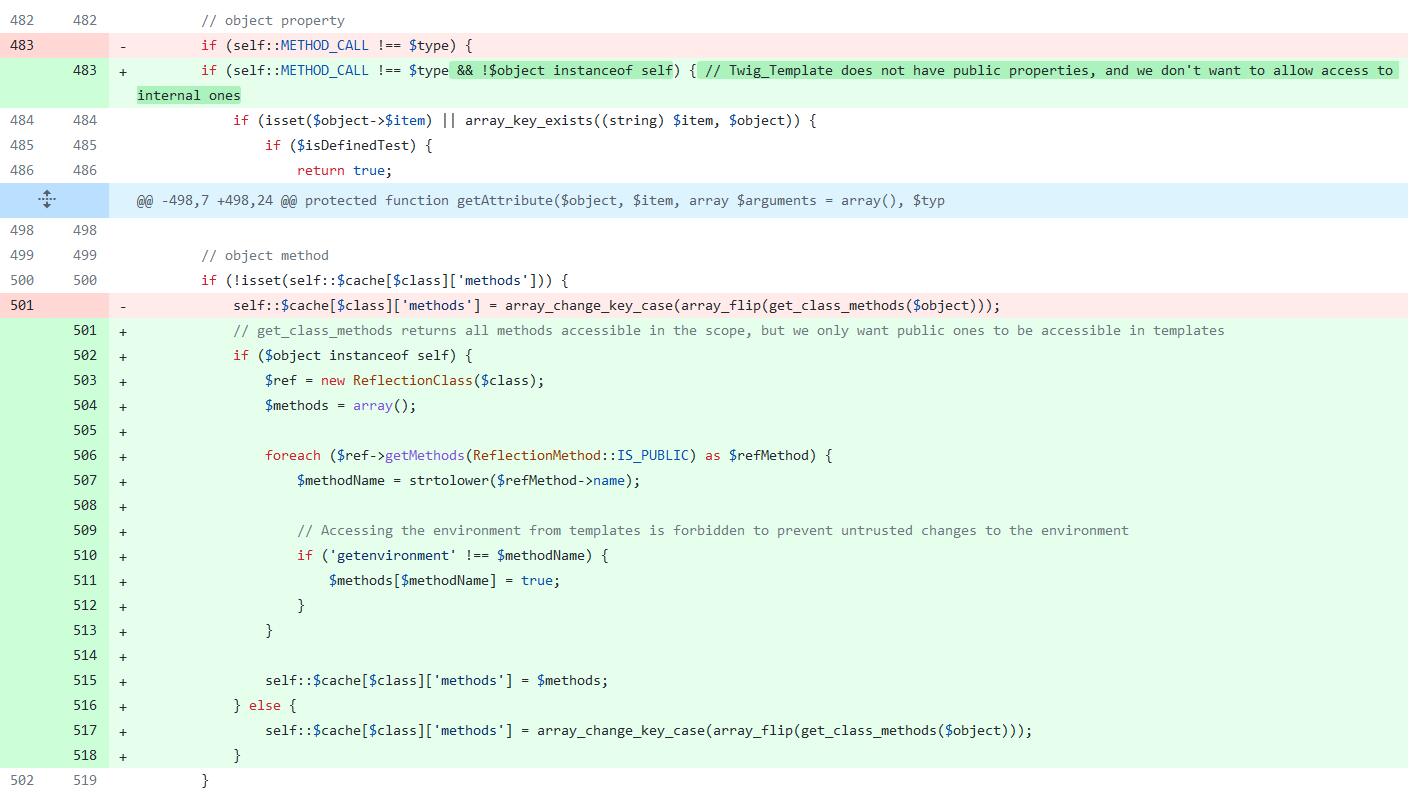Select deleted line number 483
1408x792 pixels.
22,45
